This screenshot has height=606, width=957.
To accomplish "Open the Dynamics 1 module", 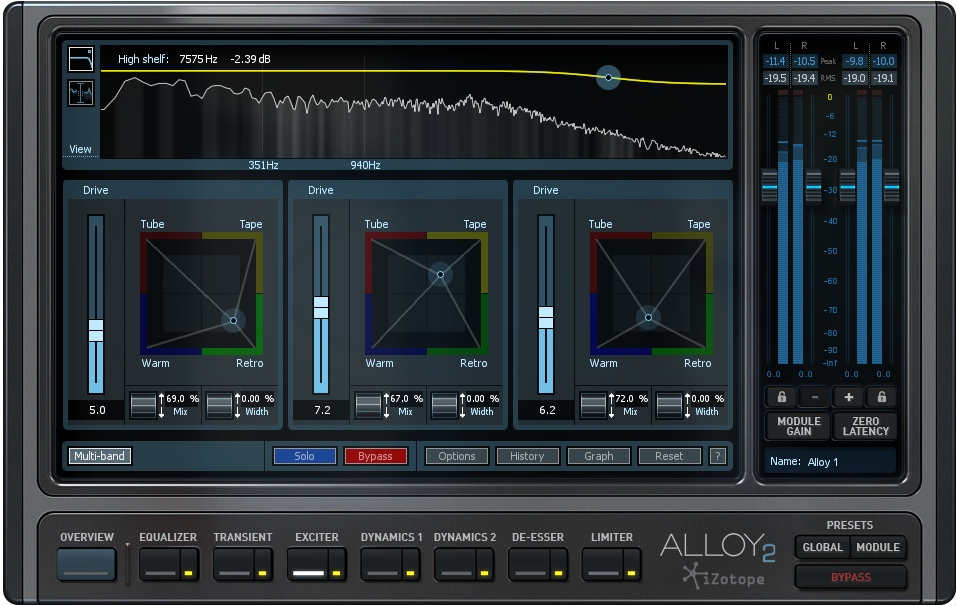I will (x=382, y=565).
